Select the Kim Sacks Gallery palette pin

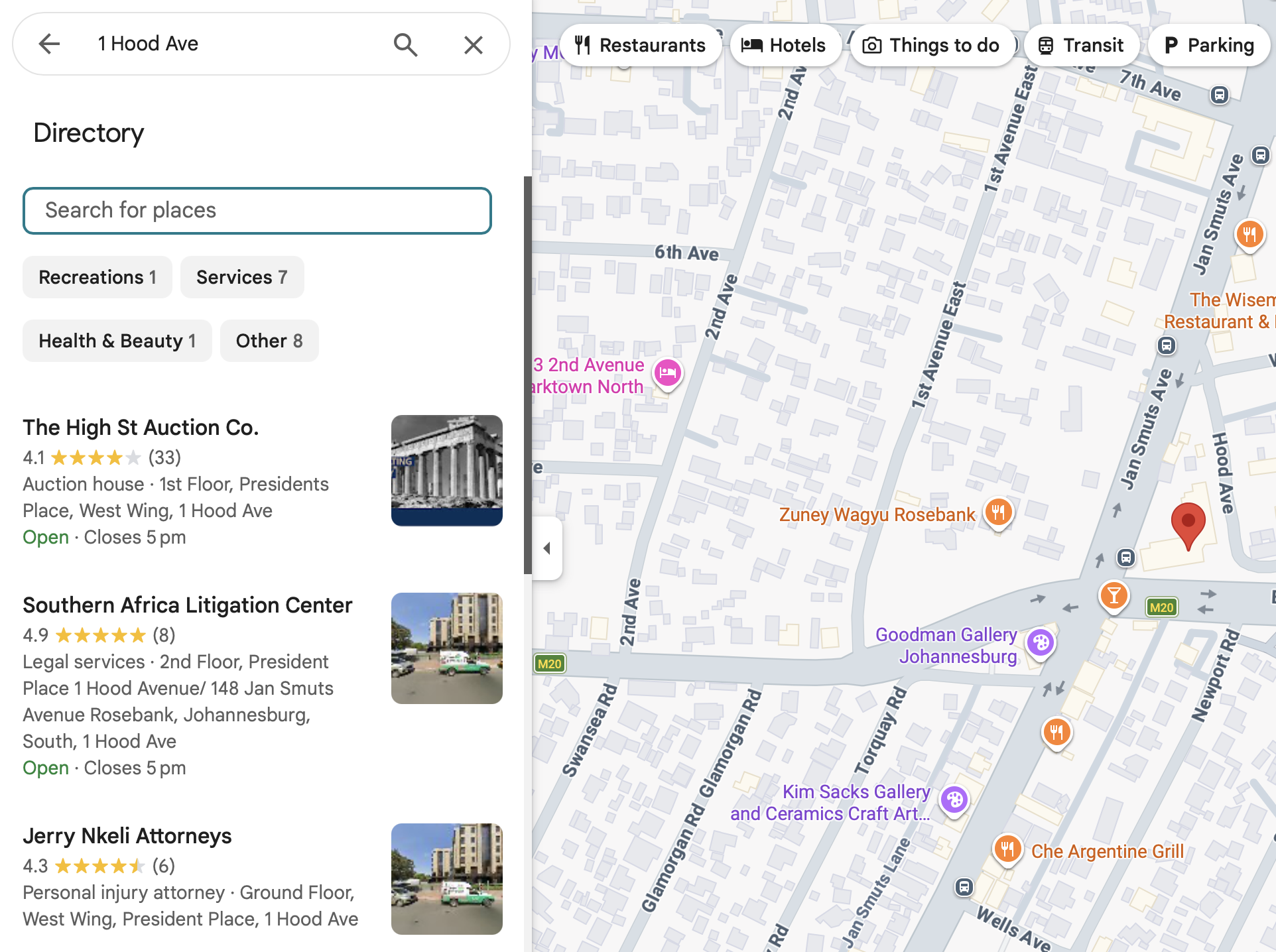click(955, 800)
